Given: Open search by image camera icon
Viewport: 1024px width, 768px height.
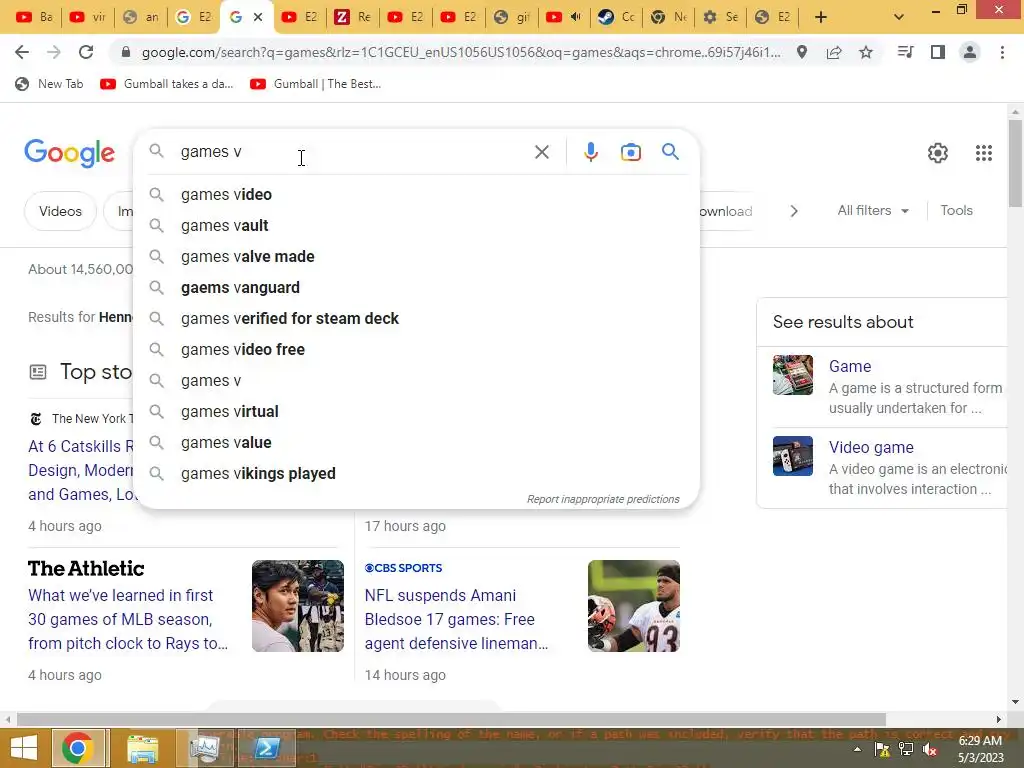Looking at the screenshot, I should tap(630, 152).
